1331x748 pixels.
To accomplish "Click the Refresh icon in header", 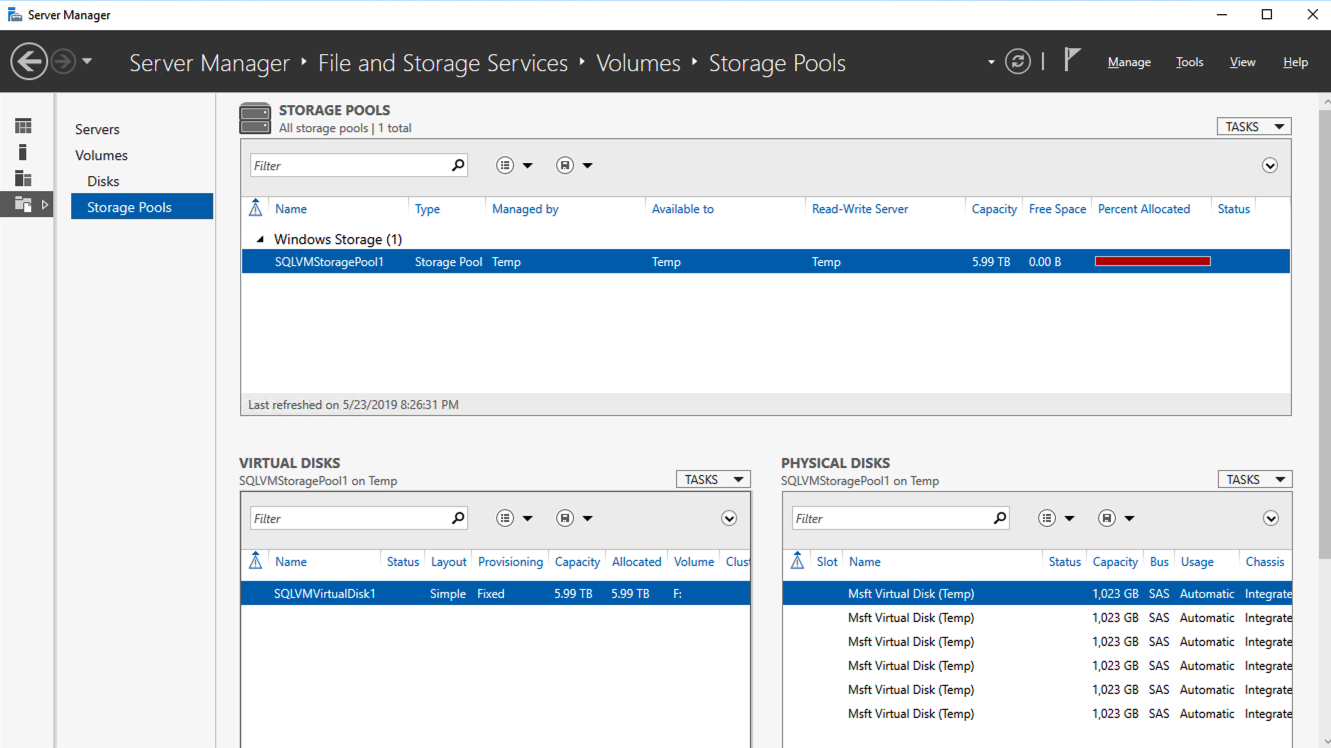I will pyautogui.click(x=1017, y=62).
